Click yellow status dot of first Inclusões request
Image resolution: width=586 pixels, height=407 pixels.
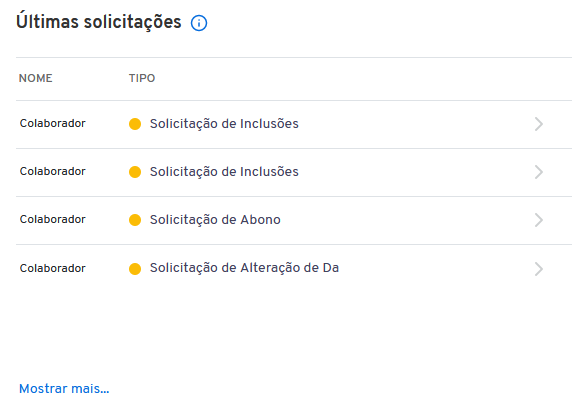135,124
